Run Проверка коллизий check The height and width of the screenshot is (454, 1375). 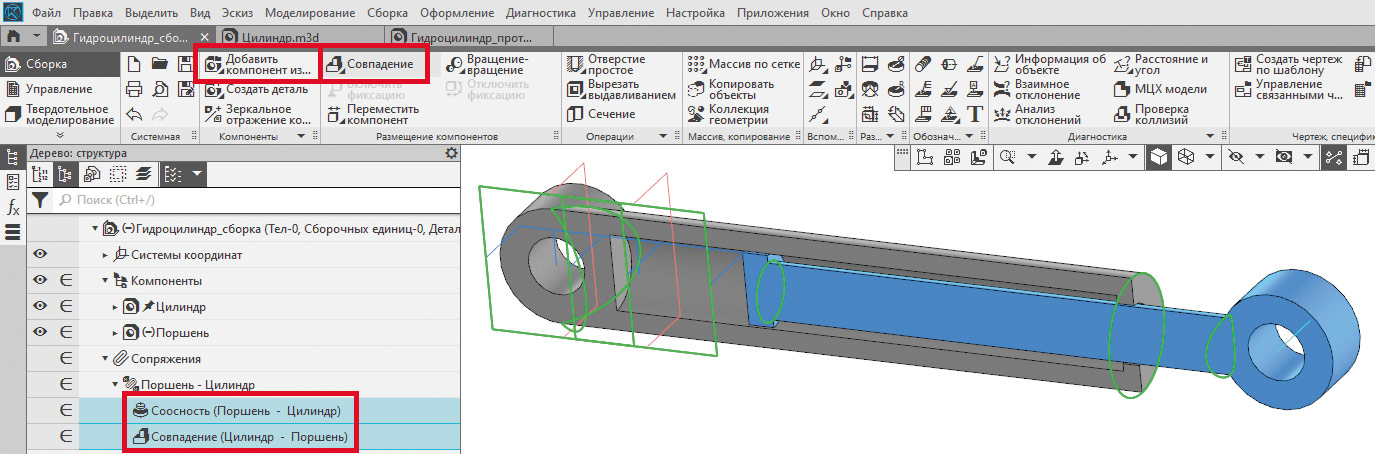pos(1152,114)
